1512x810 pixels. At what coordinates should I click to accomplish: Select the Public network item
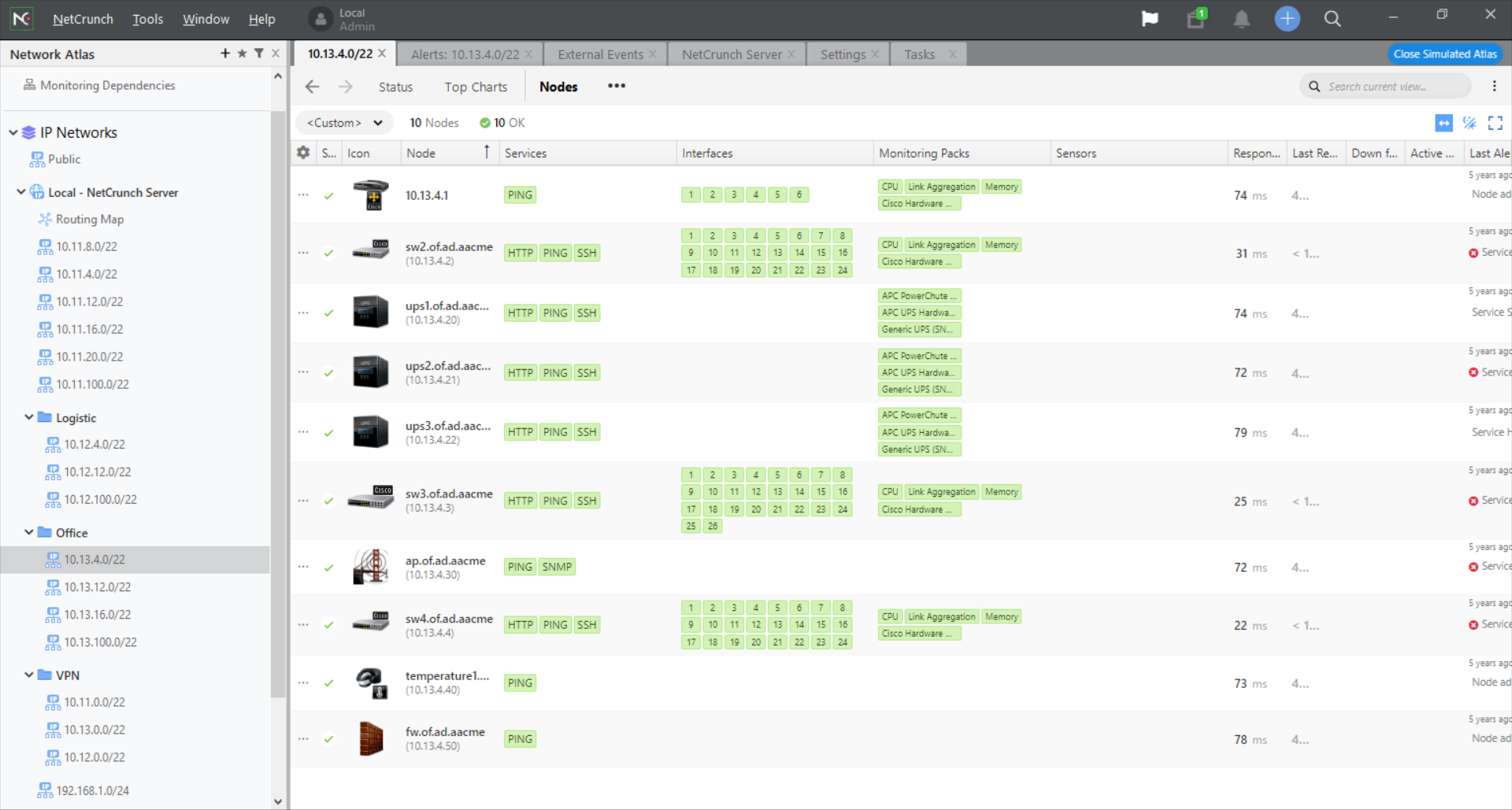(x=55, y=159)
